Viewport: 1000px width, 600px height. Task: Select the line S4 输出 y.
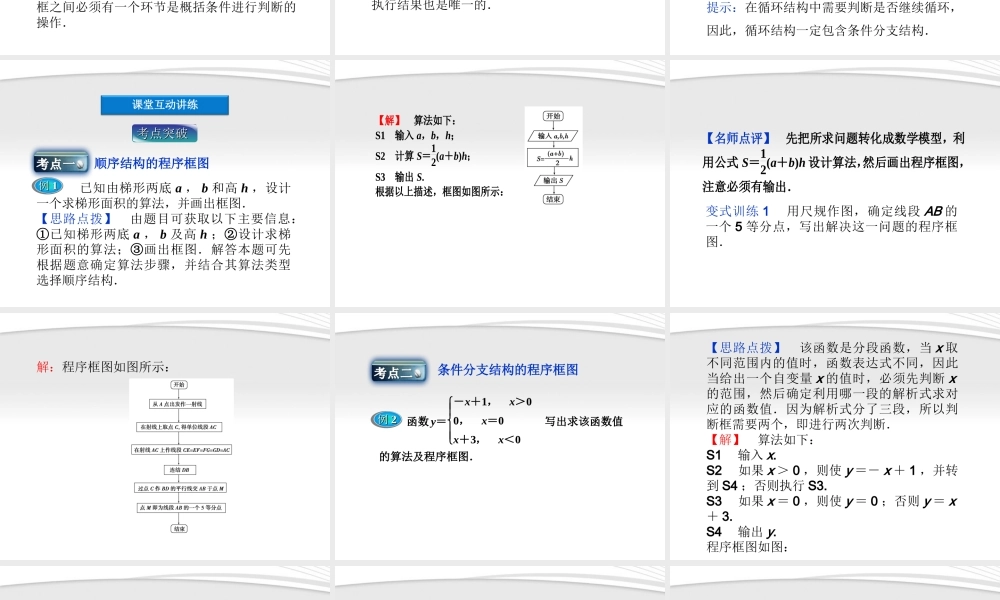(x=742, y=532)
